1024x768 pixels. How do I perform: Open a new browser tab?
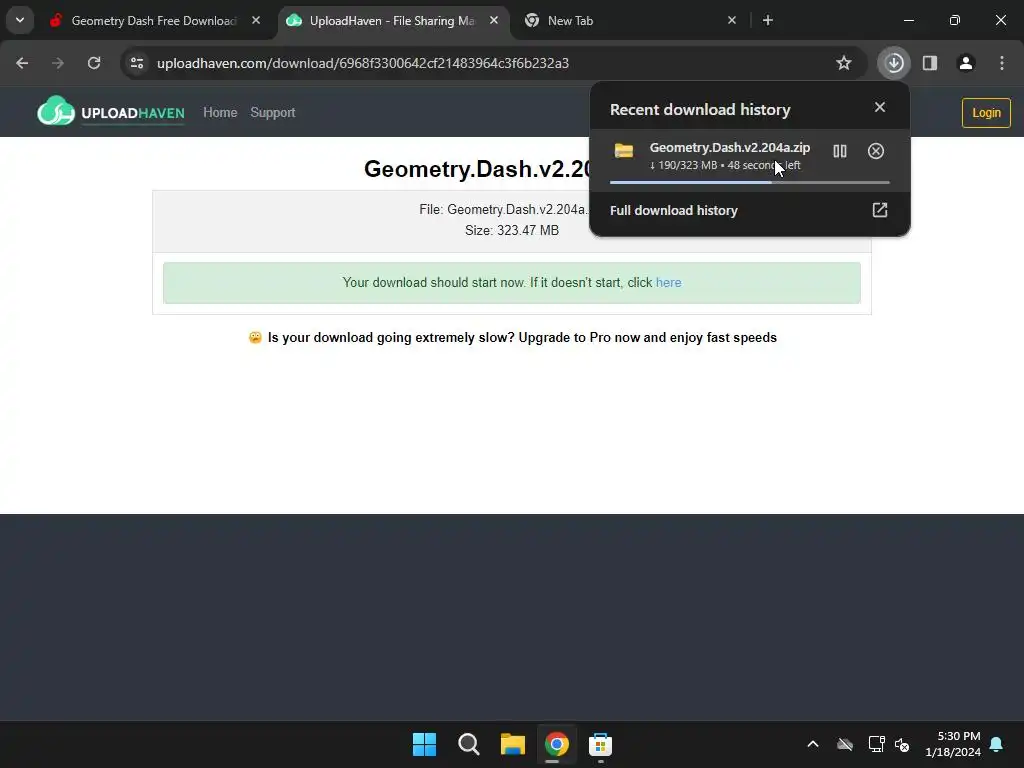pos(768,20)
